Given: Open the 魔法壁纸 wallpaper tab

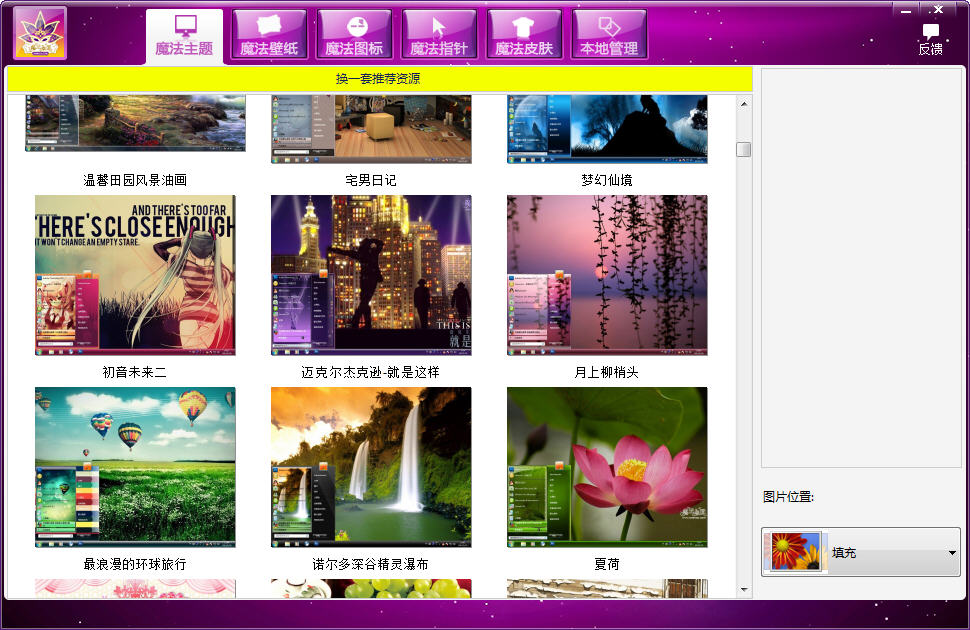Looking at the screenshot, I should tap(269, 35).
